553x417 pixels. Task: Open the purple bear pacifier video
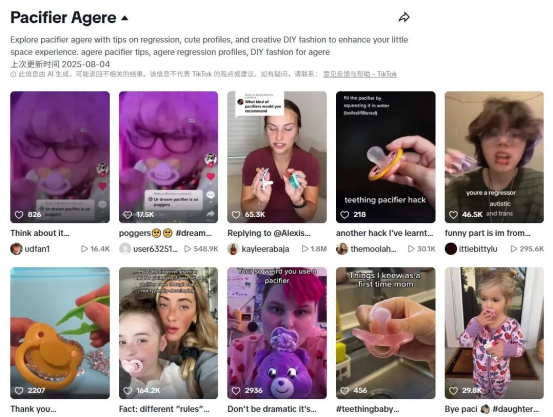tap(277, 333)
